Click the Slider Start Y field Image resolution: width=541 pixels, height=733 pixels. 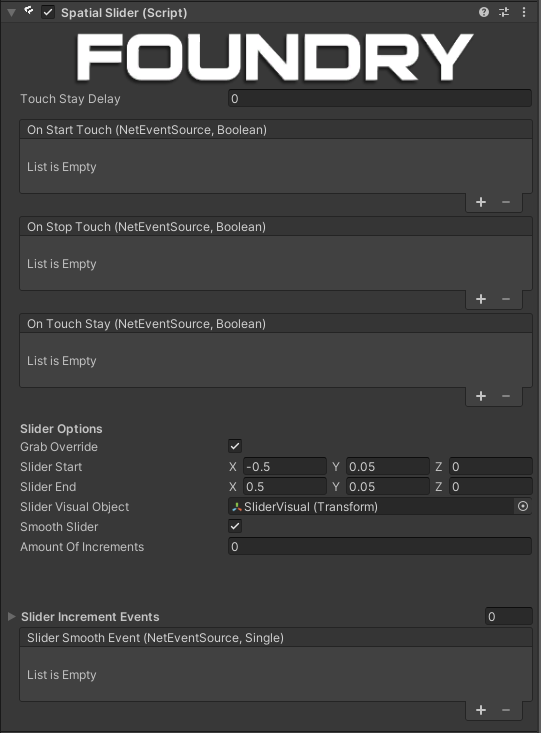point(387,467)
